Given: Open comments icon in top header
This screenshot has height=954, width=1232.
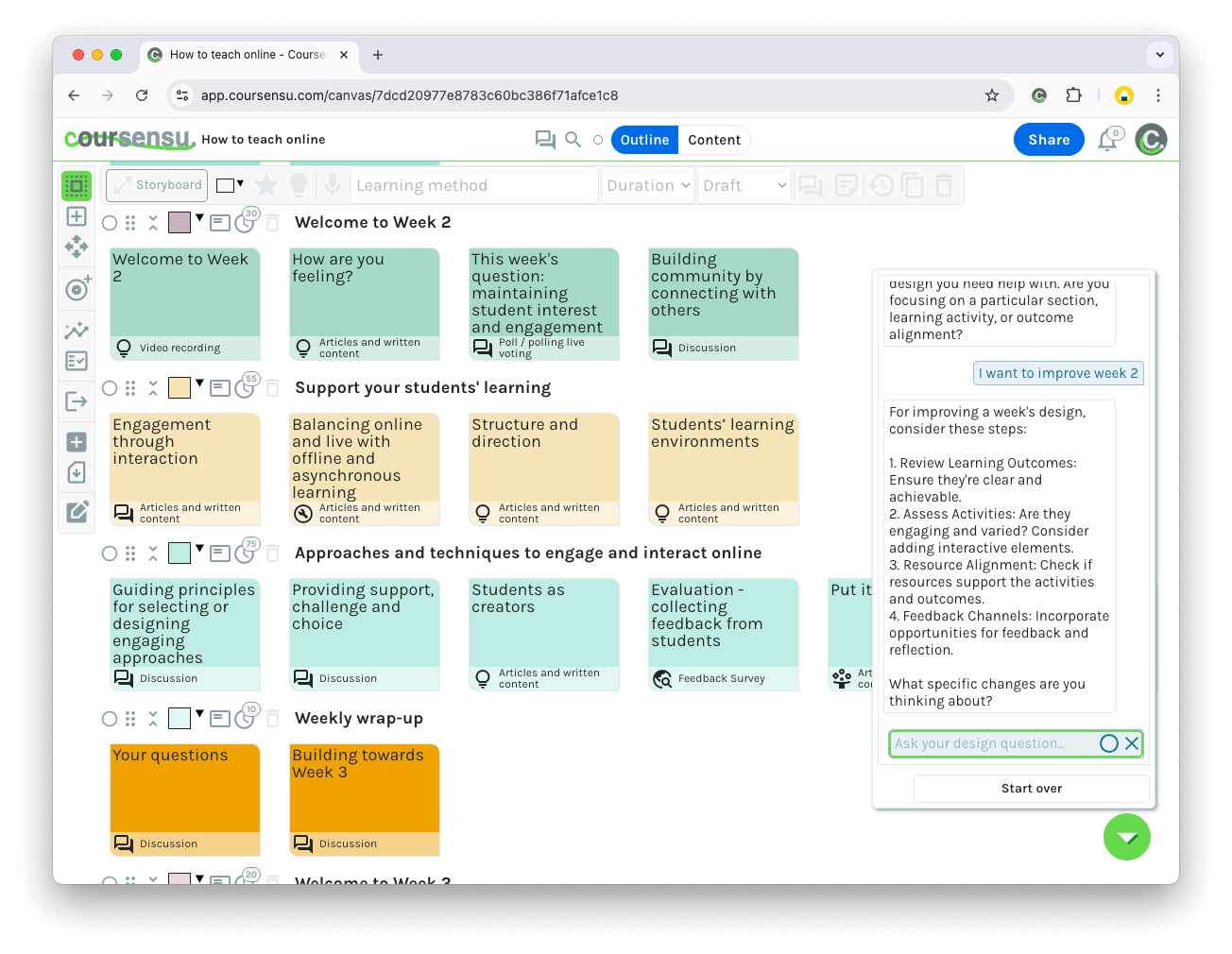Looking at the screenshot, I should tap(545, 140).
